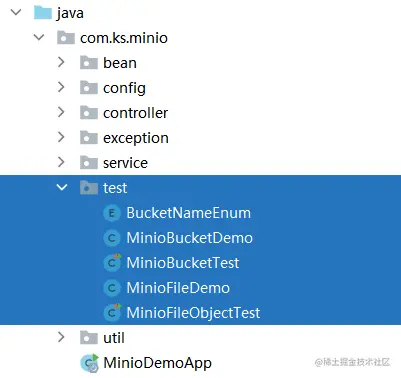Click the exception package folder icon
This screenshot has height=378, width=401.
coord(89,137)
